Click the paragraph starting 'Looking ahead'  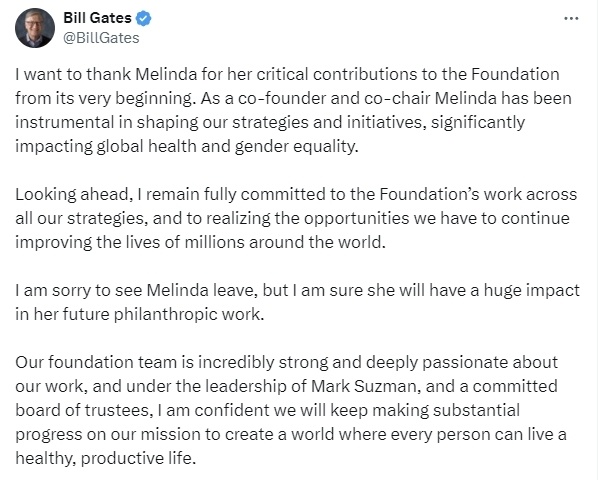[x=296, y=218]
